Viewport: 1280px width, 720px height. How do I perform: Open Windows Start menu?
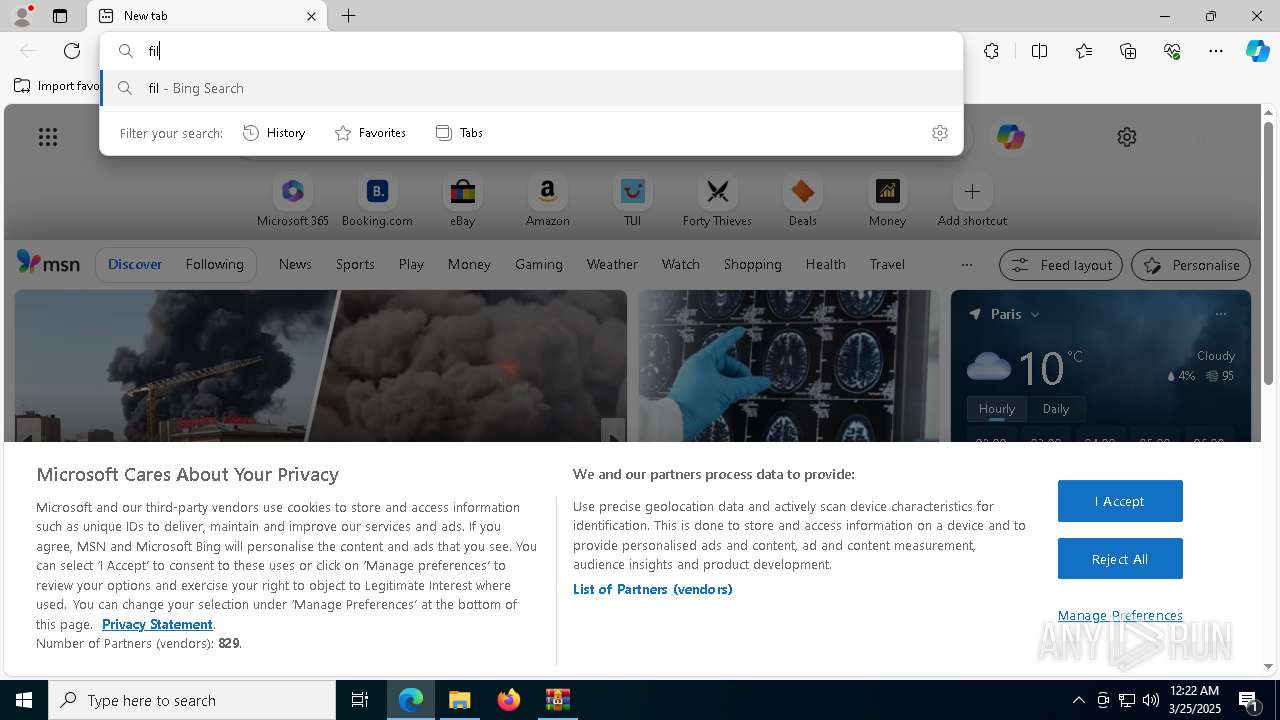coord(24,700)
